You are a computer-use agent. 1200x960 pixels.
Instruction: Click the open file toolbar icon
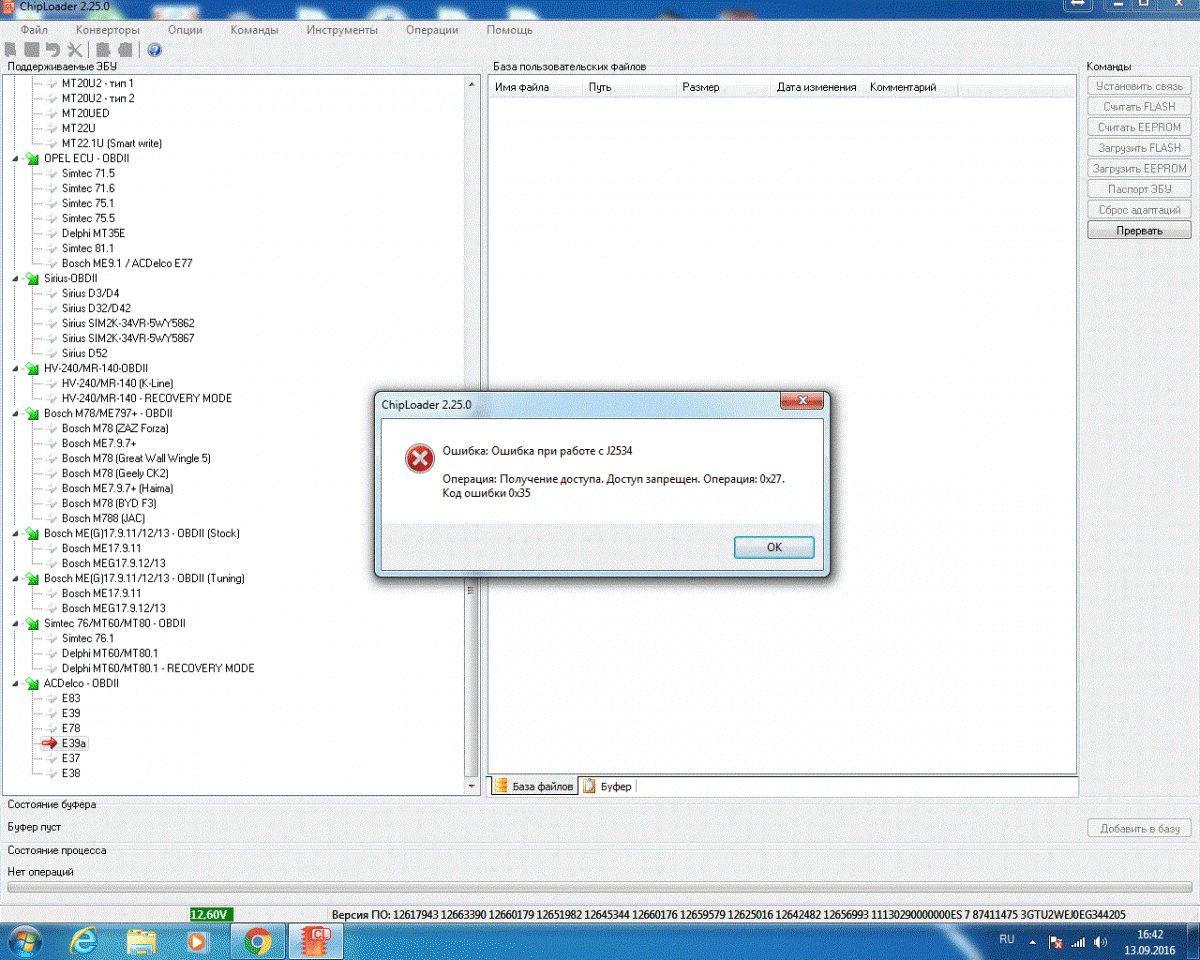pos(12,50)
